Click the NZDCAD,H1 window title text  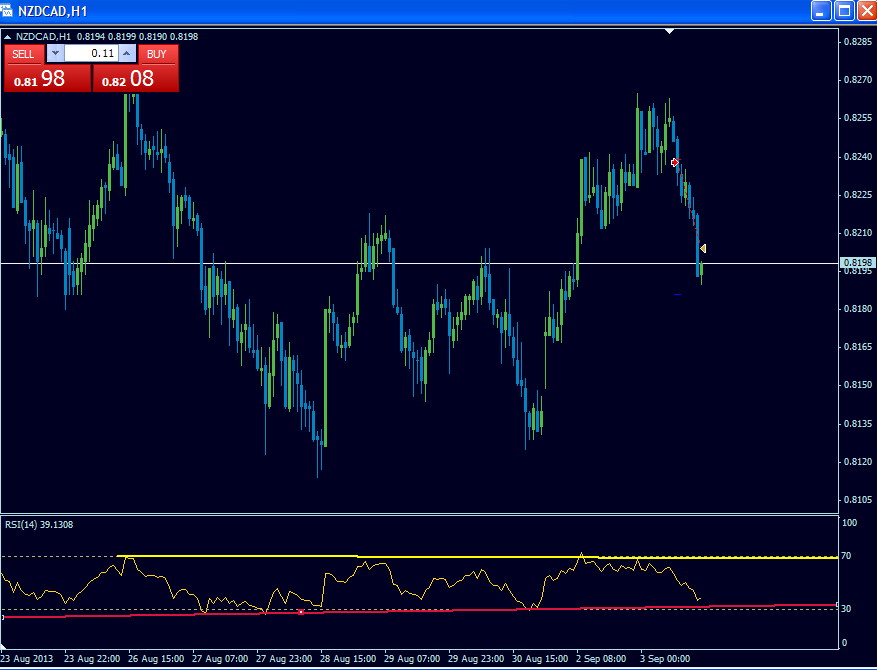(53, 11)
